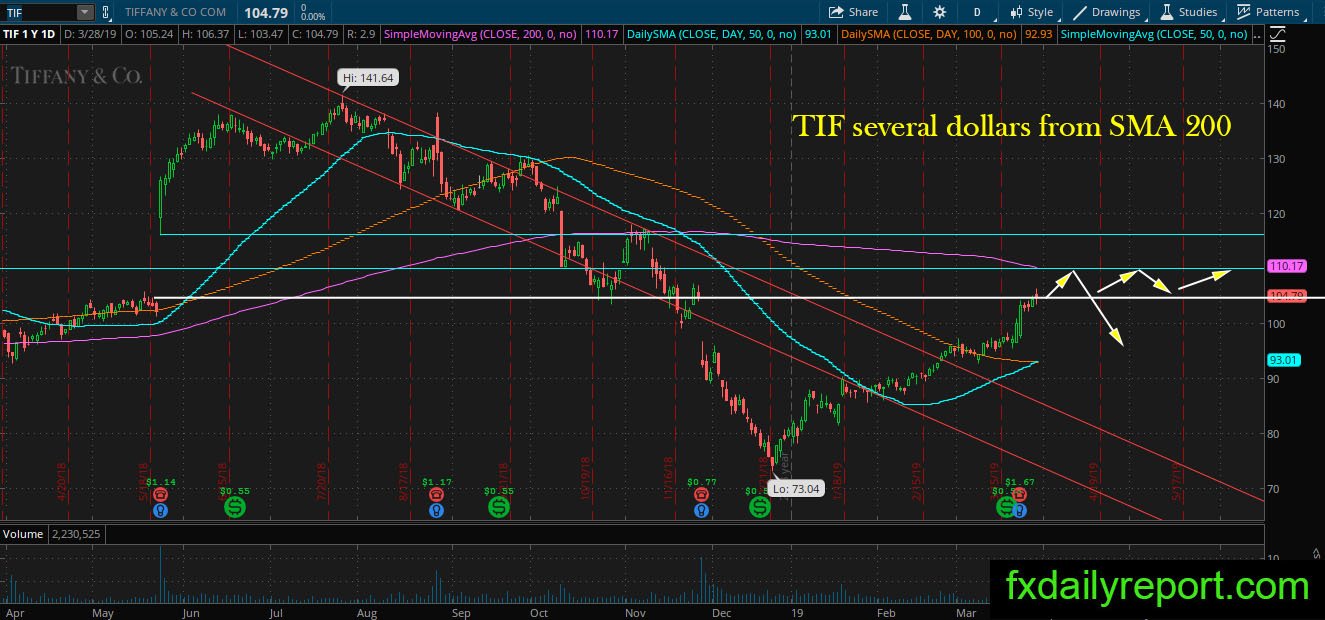Image resolution: width=1325 pixels, height=620 pixels.
Task: Click the 2,230,525 volume value
Action: click(75, 534)
